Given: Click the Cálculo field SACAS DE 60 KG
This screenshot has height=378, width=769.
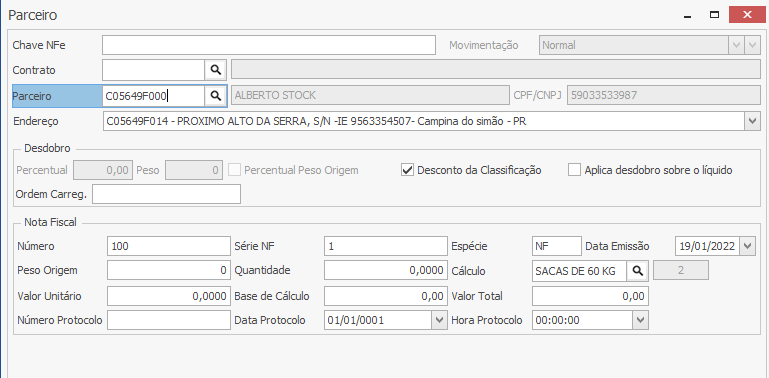Looking at the screenshot, I should (579, 271).
